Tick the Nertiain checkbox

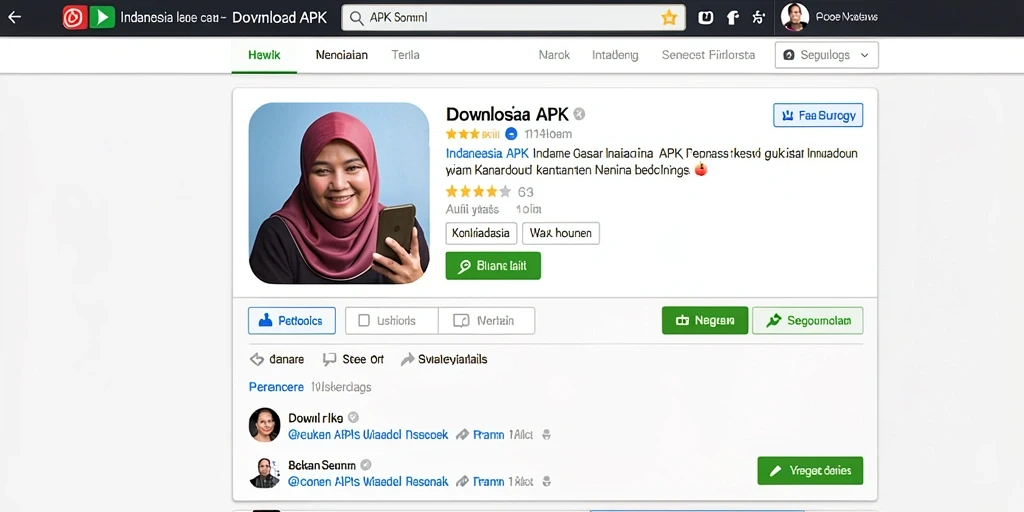pyautogui.click(x=461, y=321)
